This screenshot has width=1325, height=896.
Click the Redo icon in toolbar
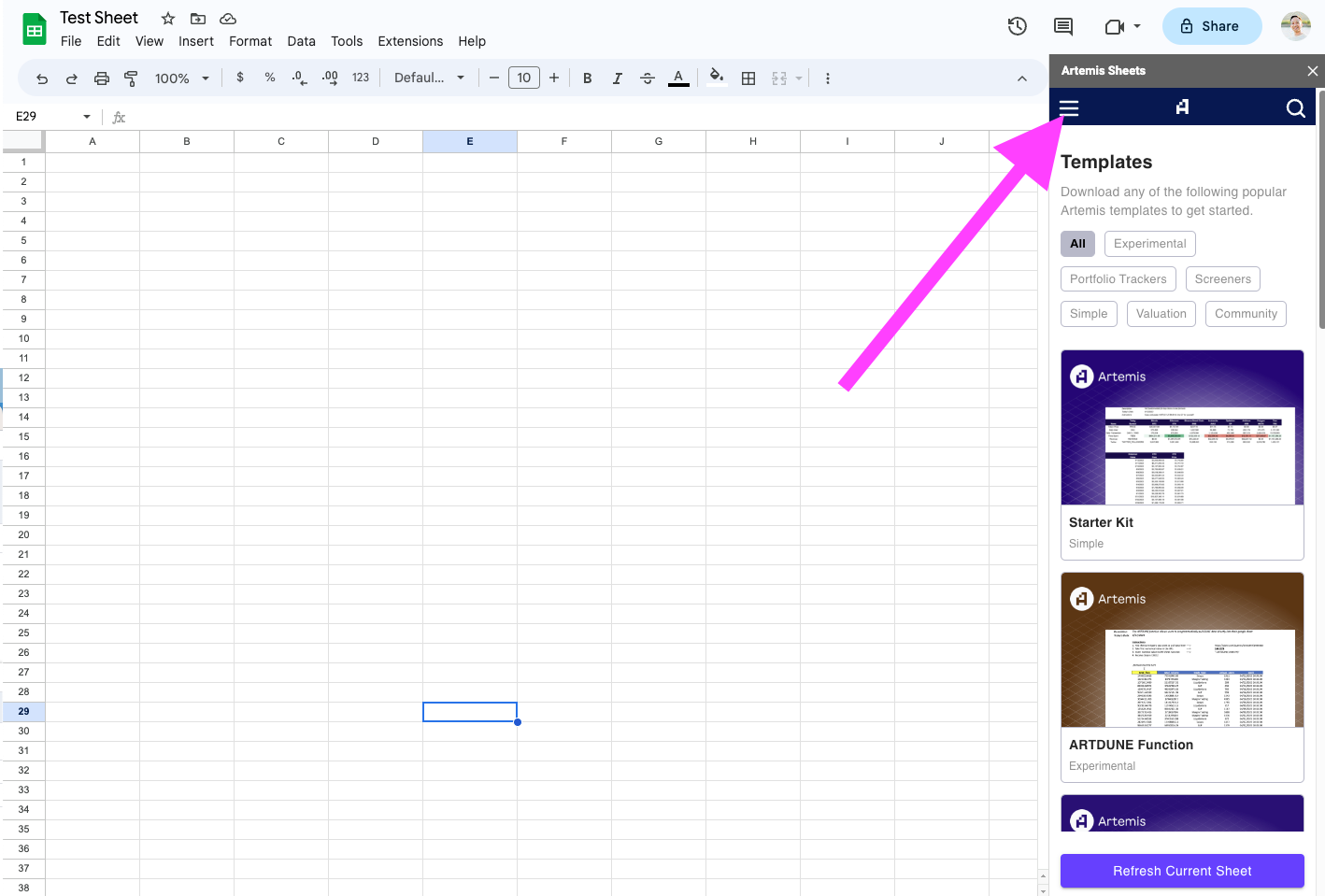coord(71,78)
